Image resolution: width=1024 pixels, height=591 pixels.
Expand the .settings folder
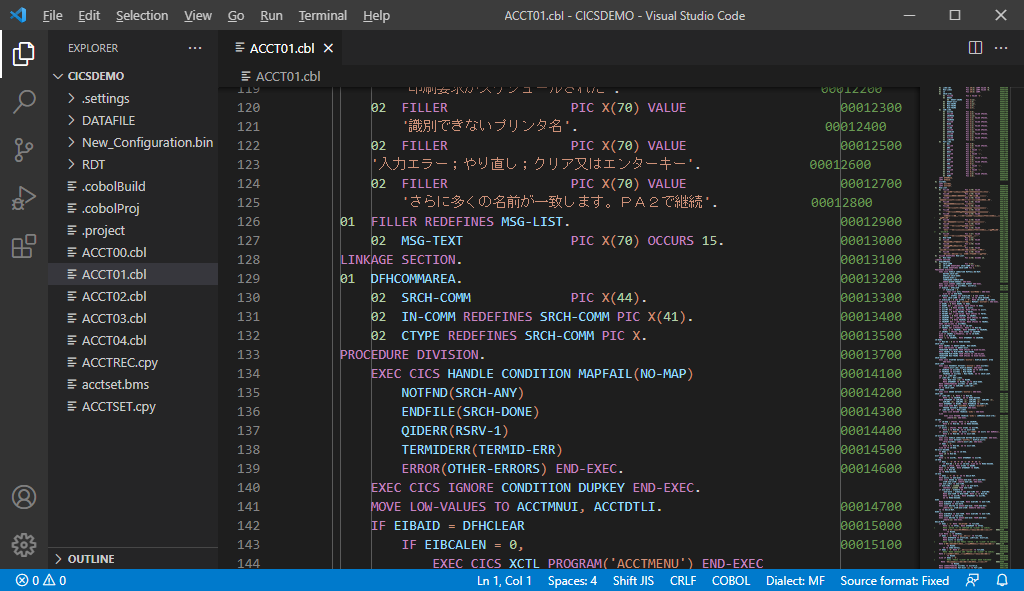(105, 99)
